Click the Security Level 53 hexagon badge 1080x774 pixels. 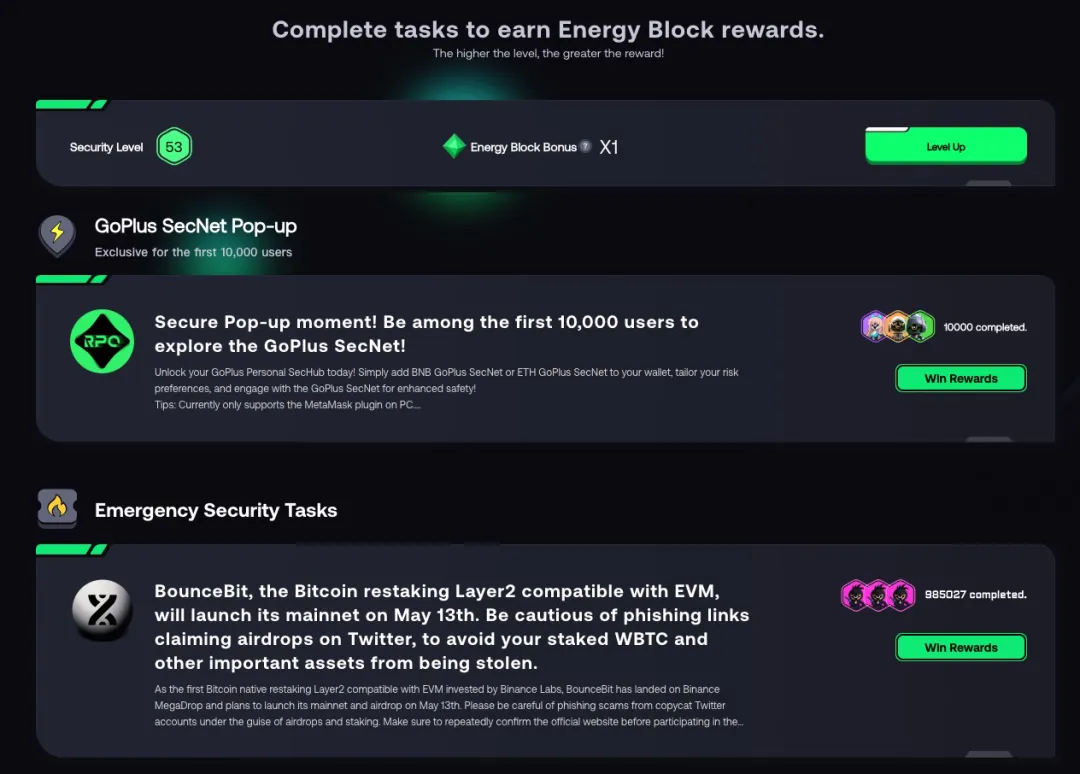[x=174, y=147]
